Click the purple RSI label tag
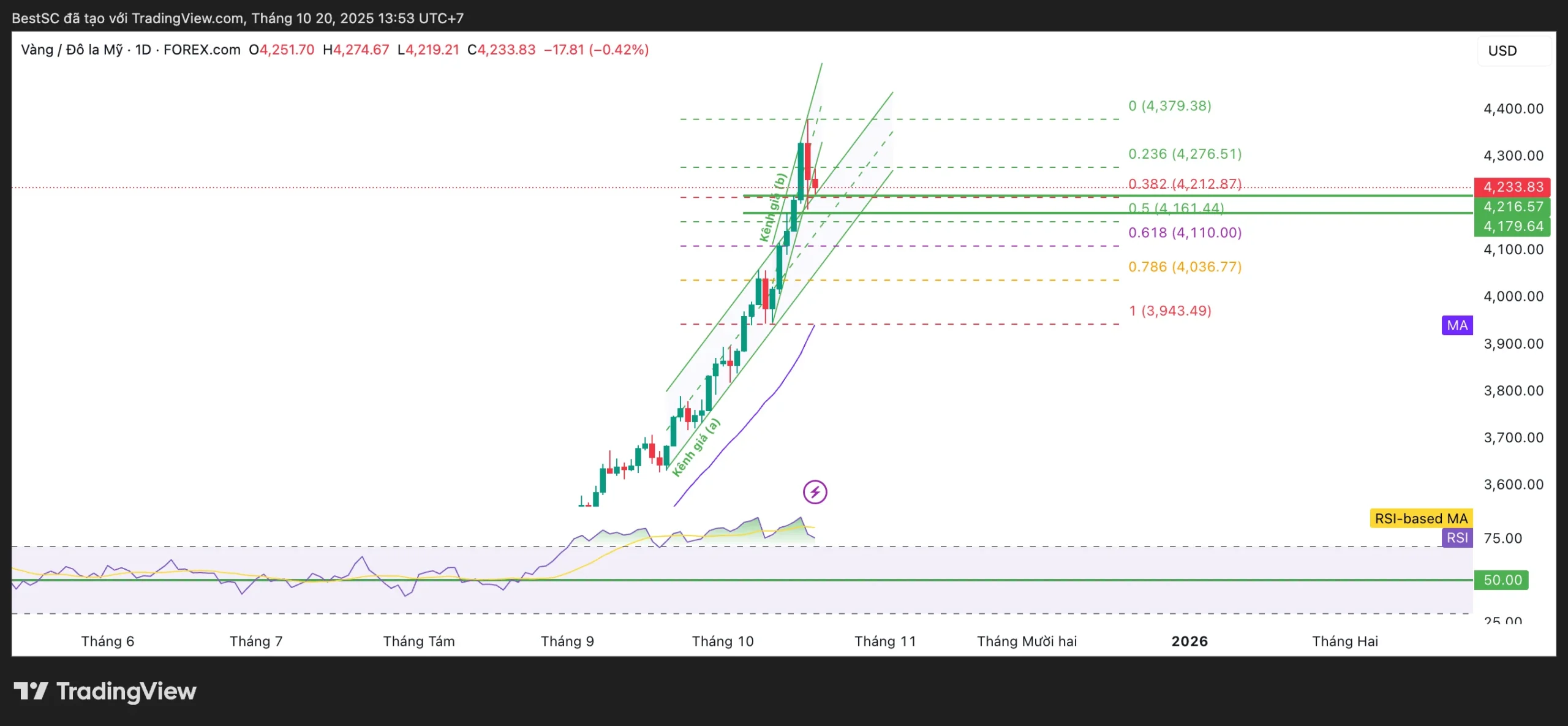 pos(1457,538)
